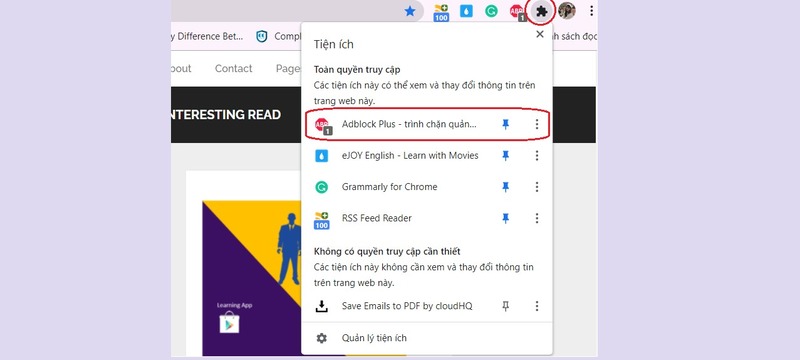This screenshot has width=800, height=360.
Task: Pin Save Emails to PDF to toolbar
Action: point(506,306)
